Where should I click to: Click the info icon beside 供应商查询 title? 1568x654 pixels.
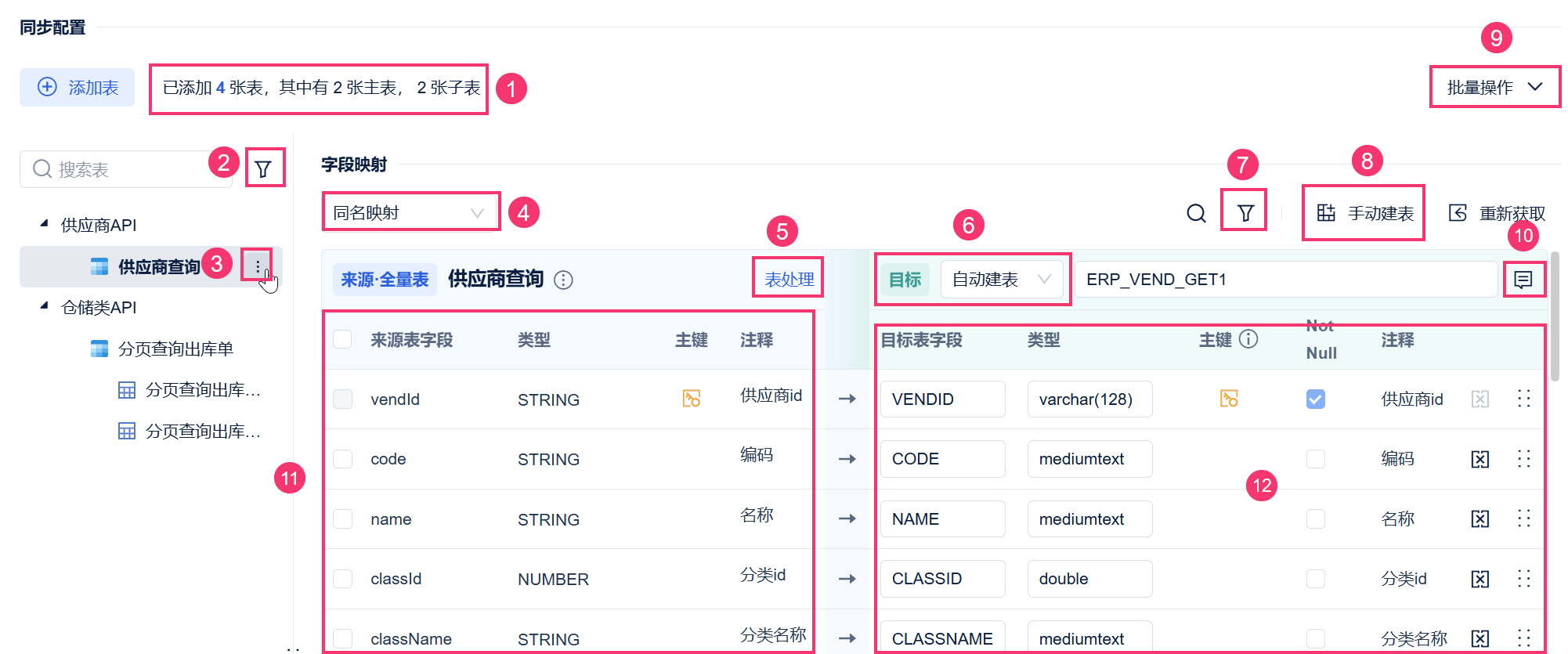(x=563, y=280)
